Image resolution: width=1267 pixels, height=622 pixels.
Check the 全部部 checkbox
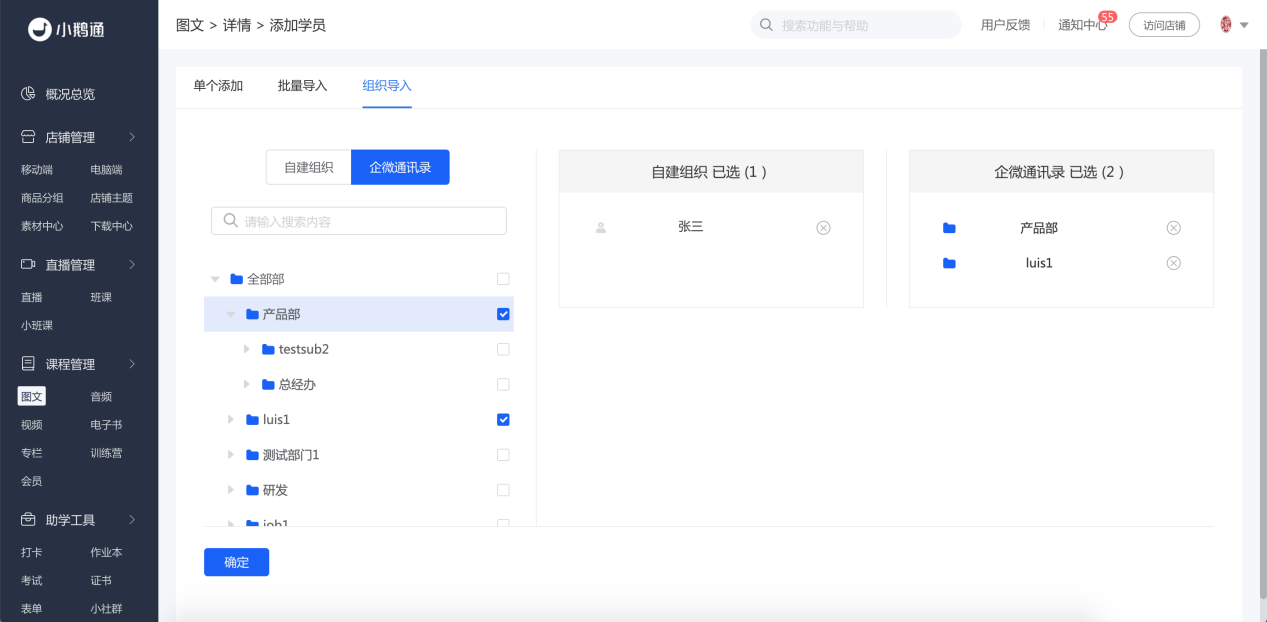coord(503,279)
